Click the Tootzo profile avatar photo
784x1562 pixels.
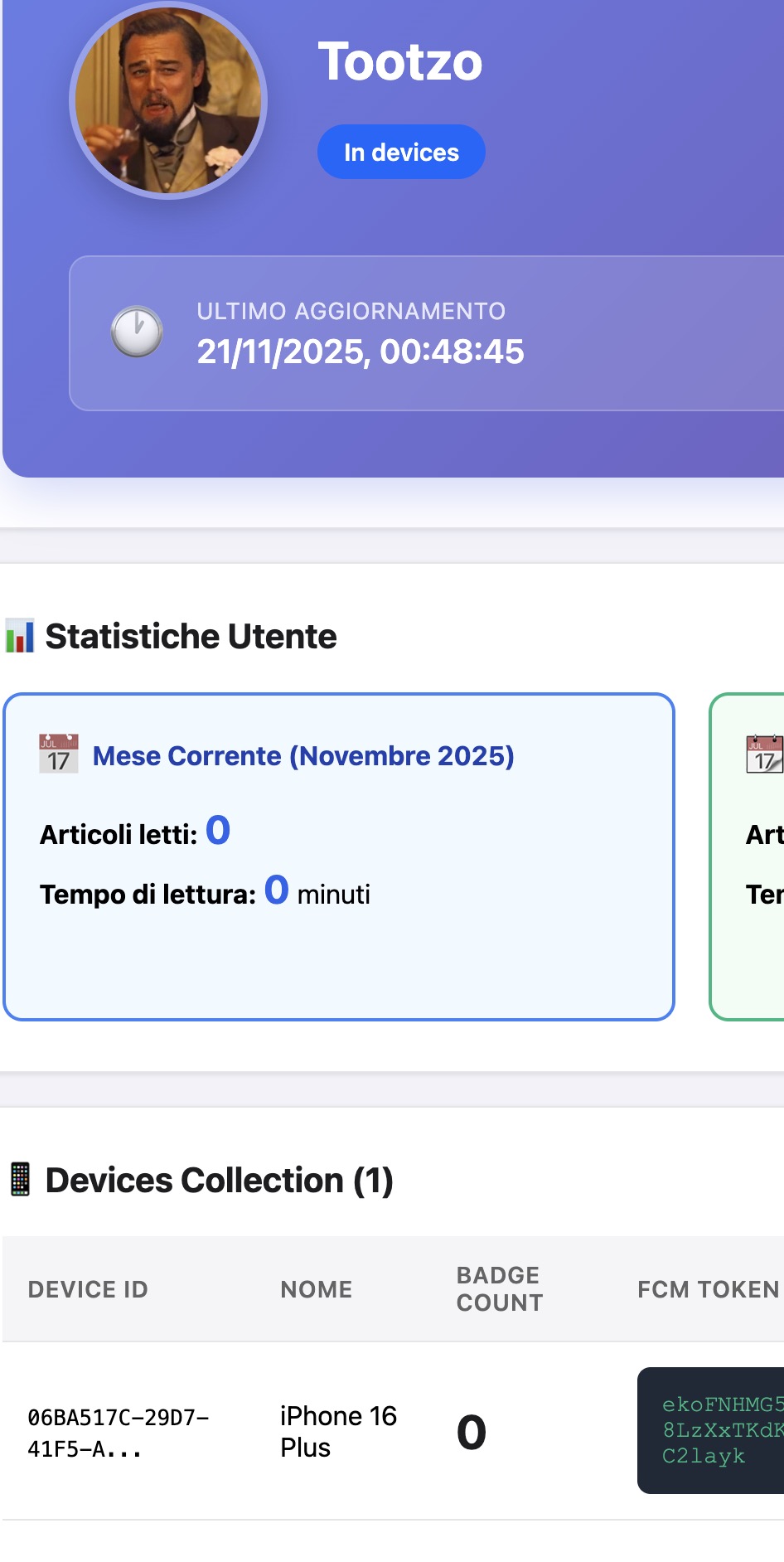tap(168, 100)
